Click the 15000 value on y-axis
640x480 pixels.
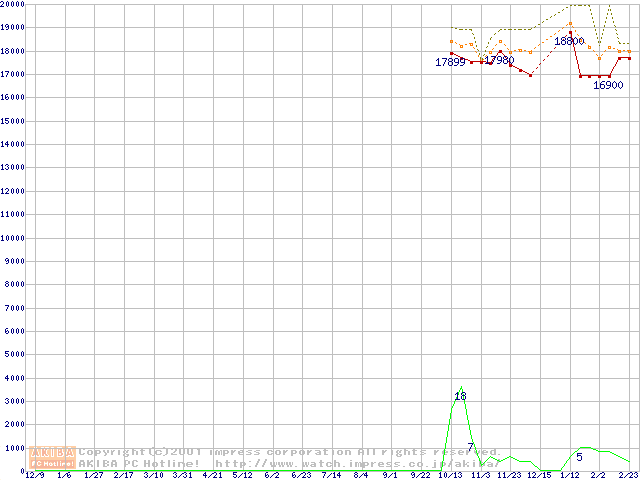[13, 121]
